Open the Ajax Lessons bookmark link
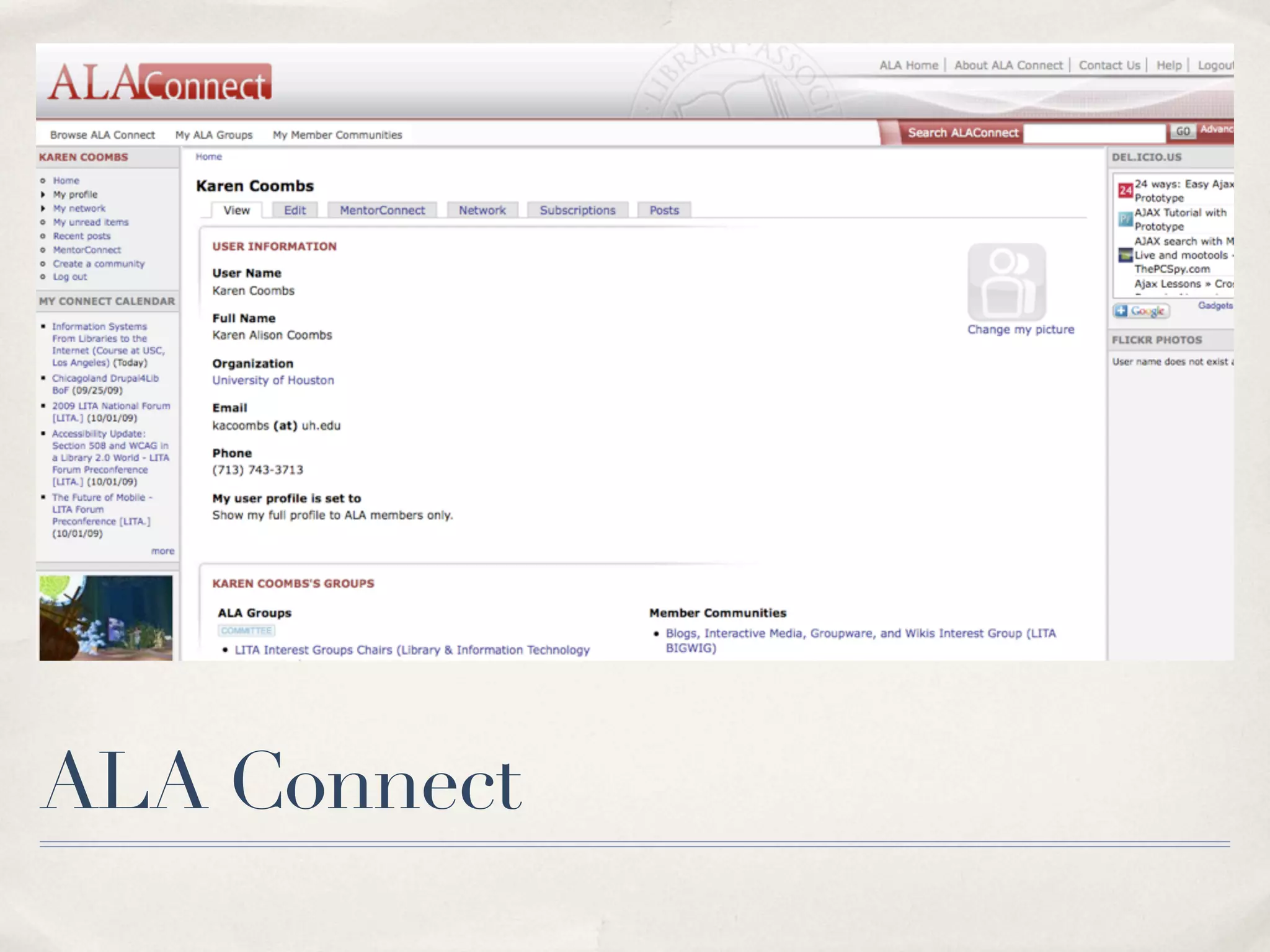This screenshot has height=952, width=1270. pos(1183,284)
